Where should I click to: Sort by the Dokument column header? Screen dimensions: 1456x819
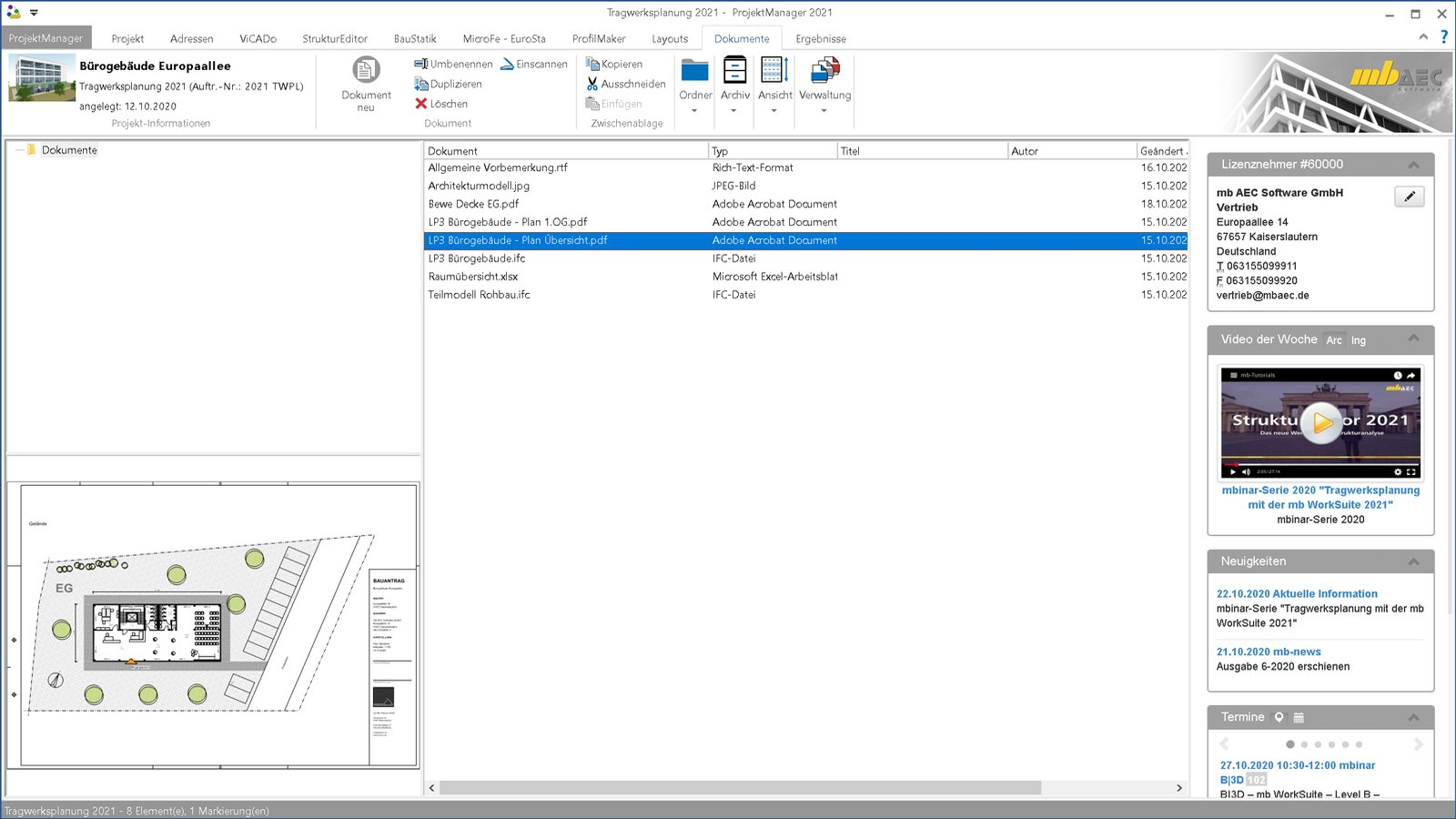pos(566,151)
